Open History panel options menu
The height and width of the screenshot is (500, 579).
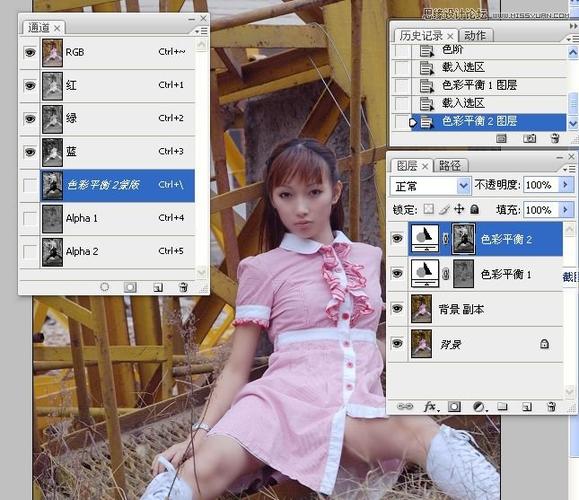pos(573,38)
